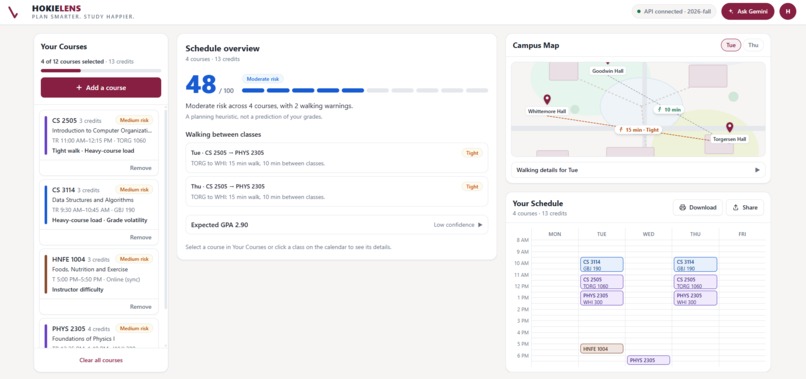Select the CS 2505 course card title
The height and width of the screenshot is (379, 806).
tap(64, 120)
